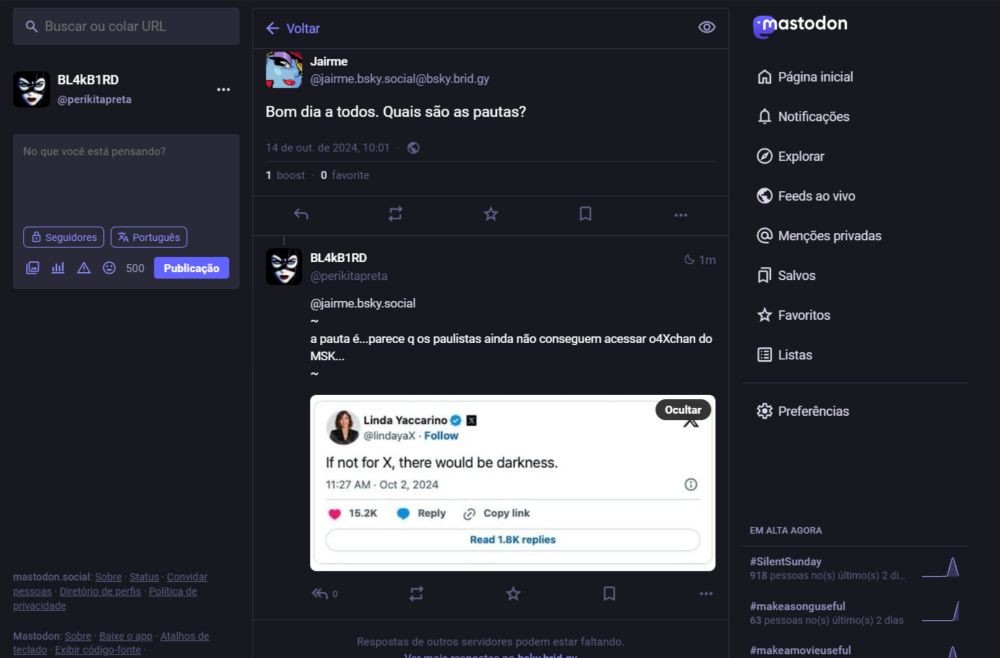Boost Jairme's post

[x=395, y=214]
